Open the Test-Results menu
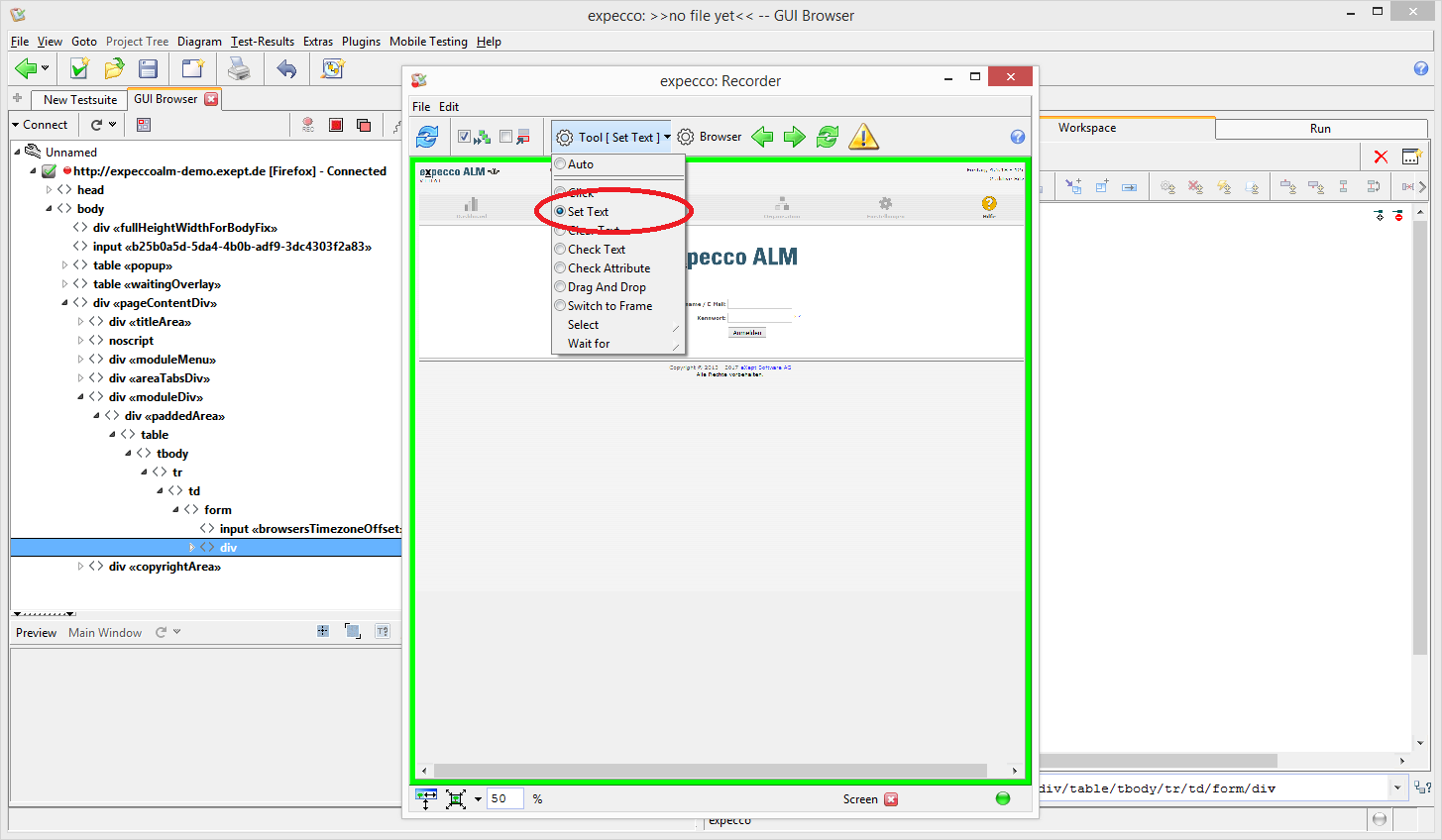Screen dimensions: 1442x840 (263, 42)
